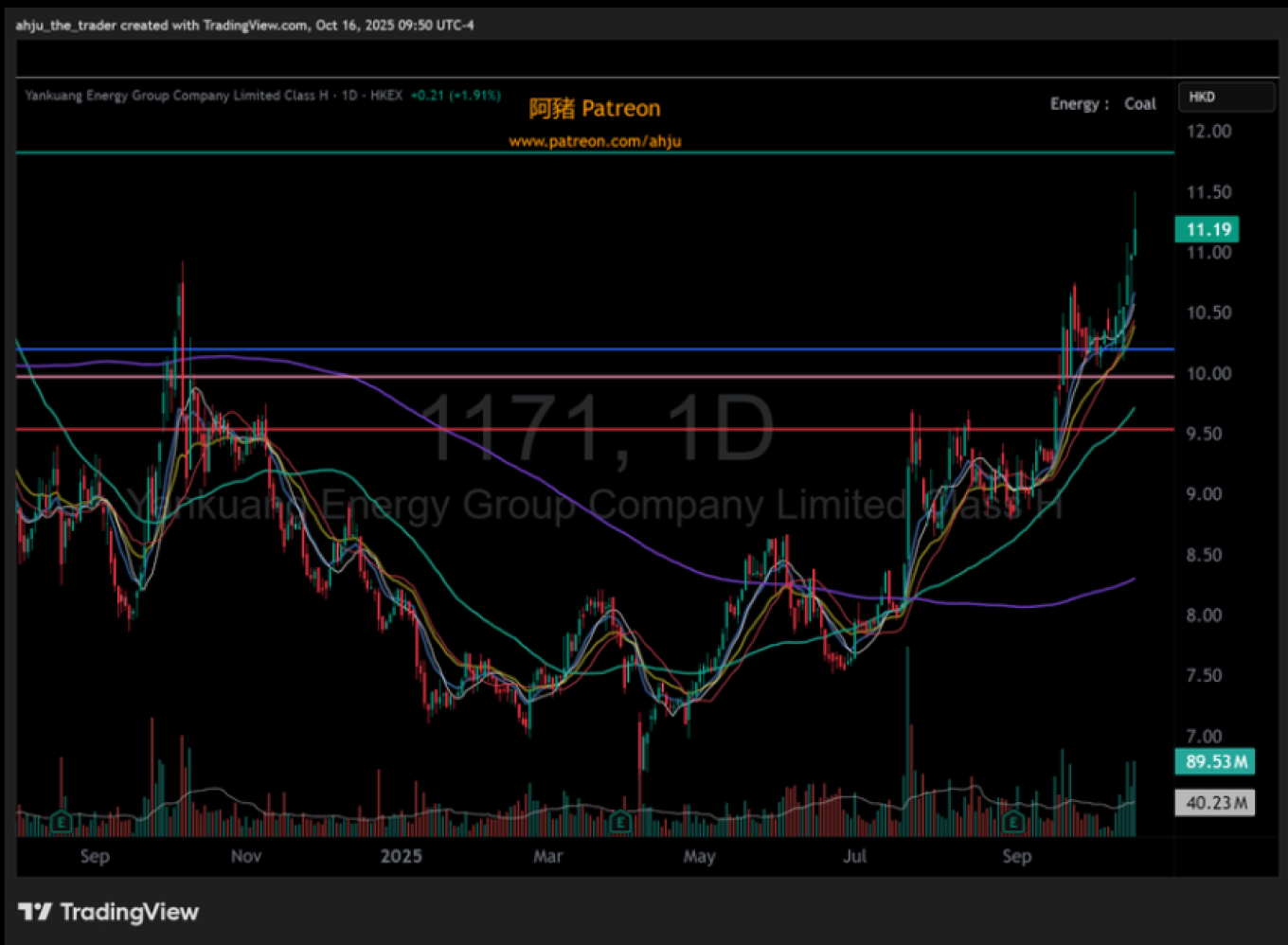Screen dimensions: 1288x945
Task: Click the TradingView wordmark text
Action: click(130, 912)
